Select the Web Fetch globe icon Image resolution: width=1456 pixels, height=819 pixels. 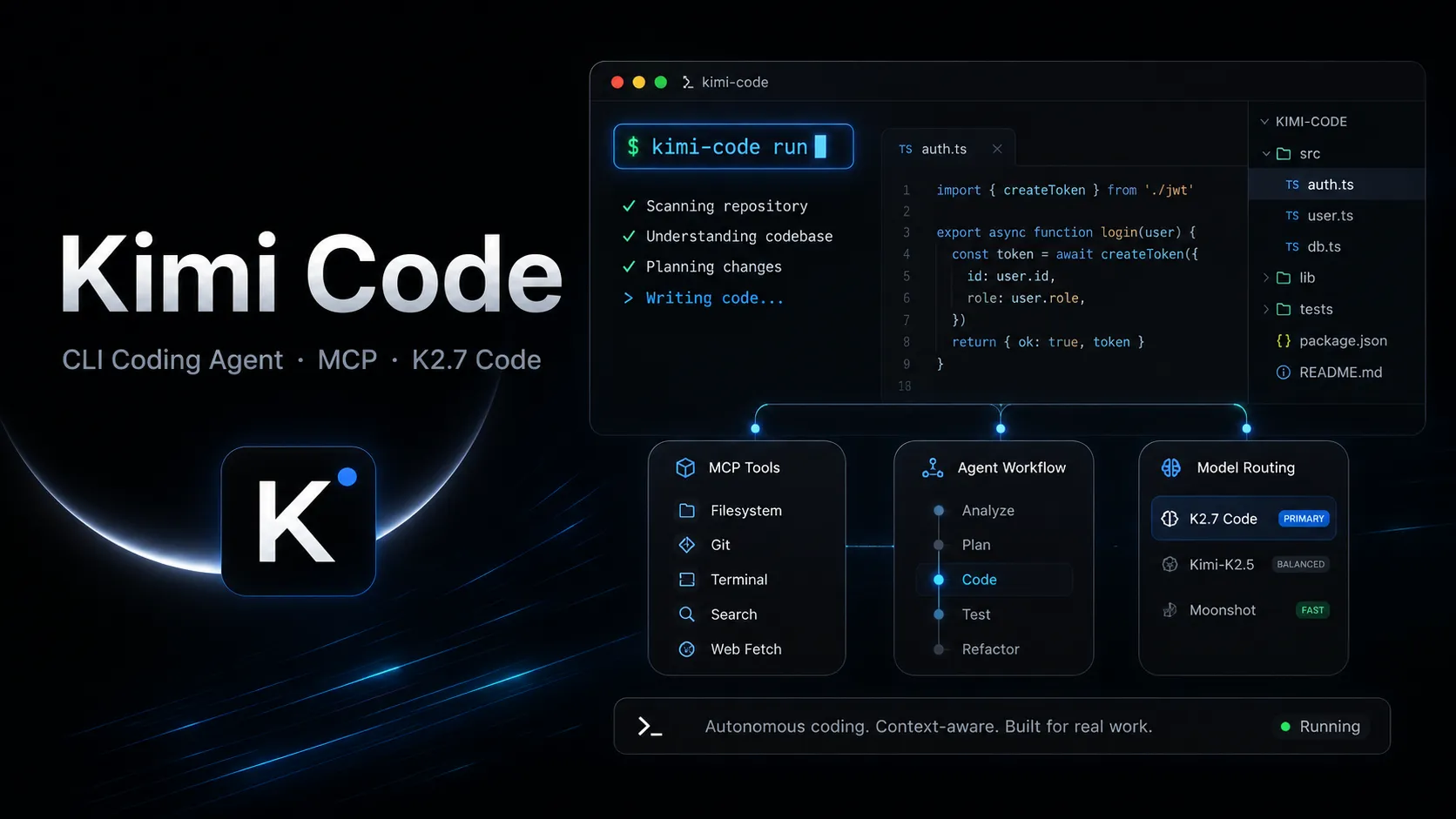point(687,649)
